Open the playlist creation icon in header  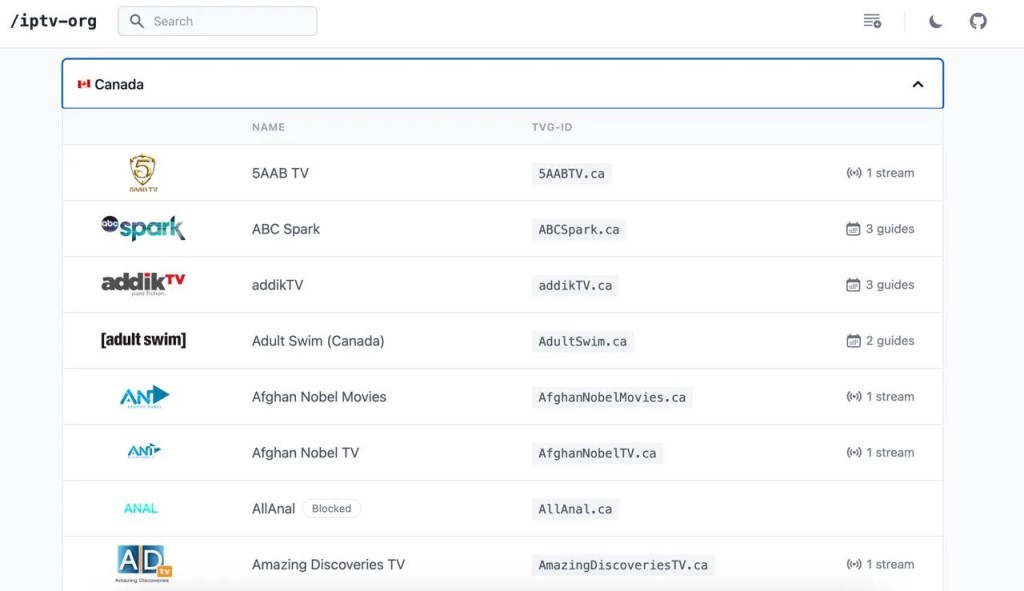click(x=872, y=21)
